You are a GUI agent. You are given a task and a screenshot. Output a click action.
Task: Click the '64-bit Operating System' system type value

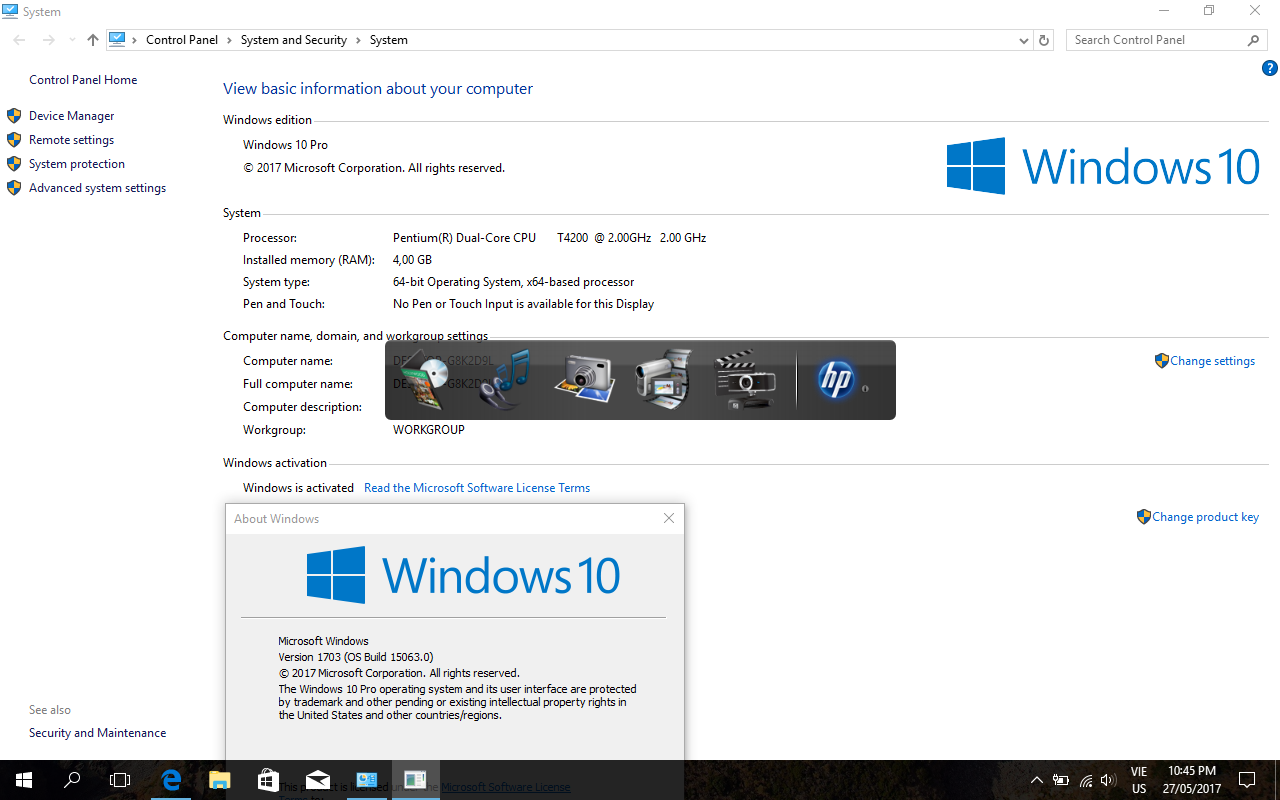point(513,282)
